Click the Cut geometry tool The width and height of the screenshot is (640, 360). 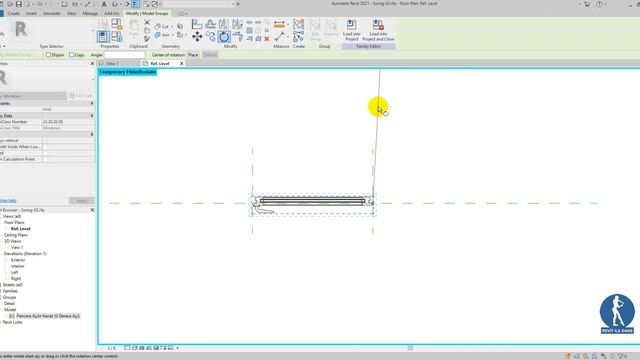click(163, 26)
